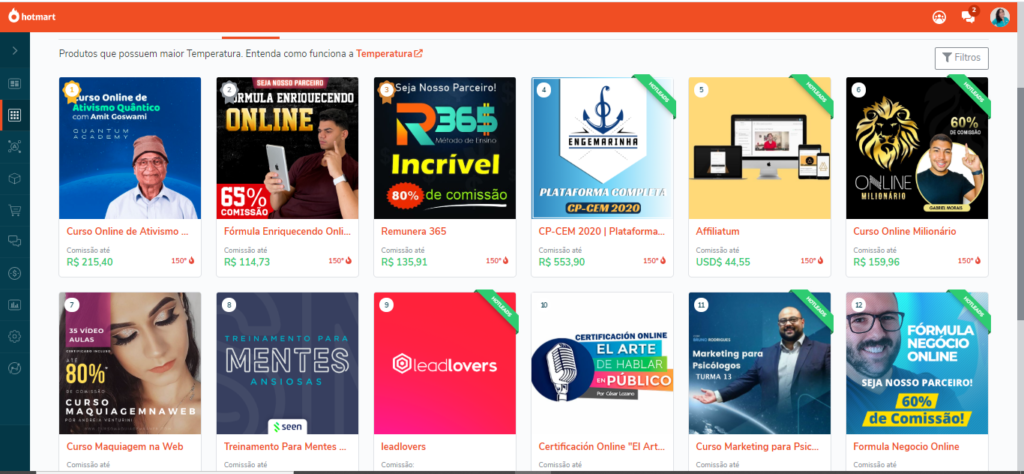Open the bar chart reports icon in sidebar

tap(14, 305)
